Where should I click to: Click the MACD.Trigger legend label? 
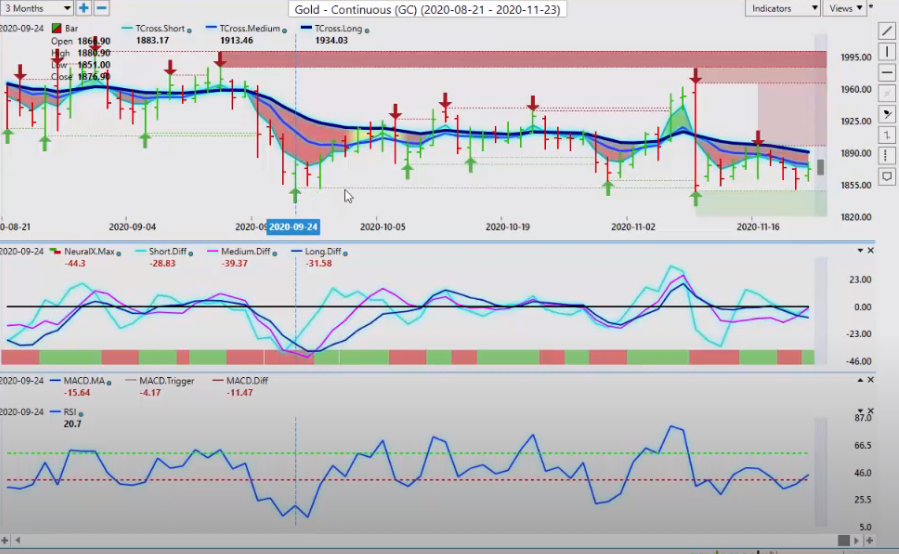point(166,380)
